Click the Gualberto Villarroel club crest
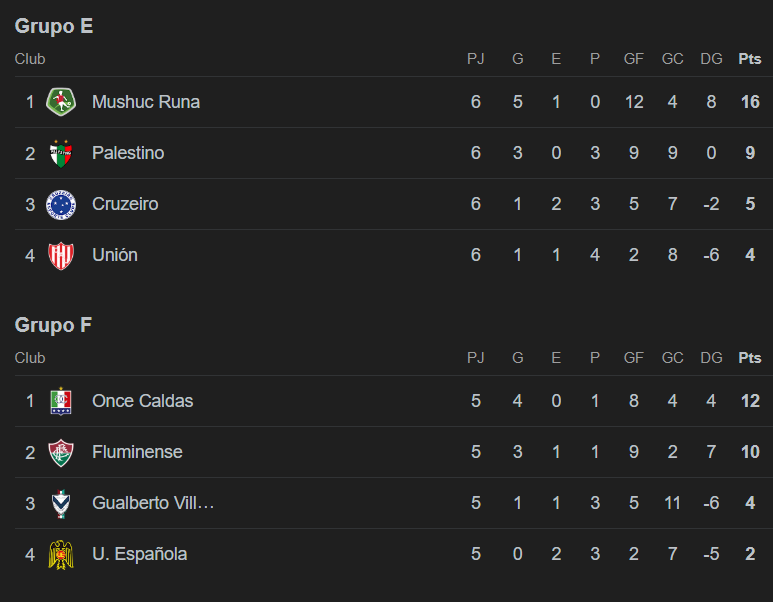 61,503
